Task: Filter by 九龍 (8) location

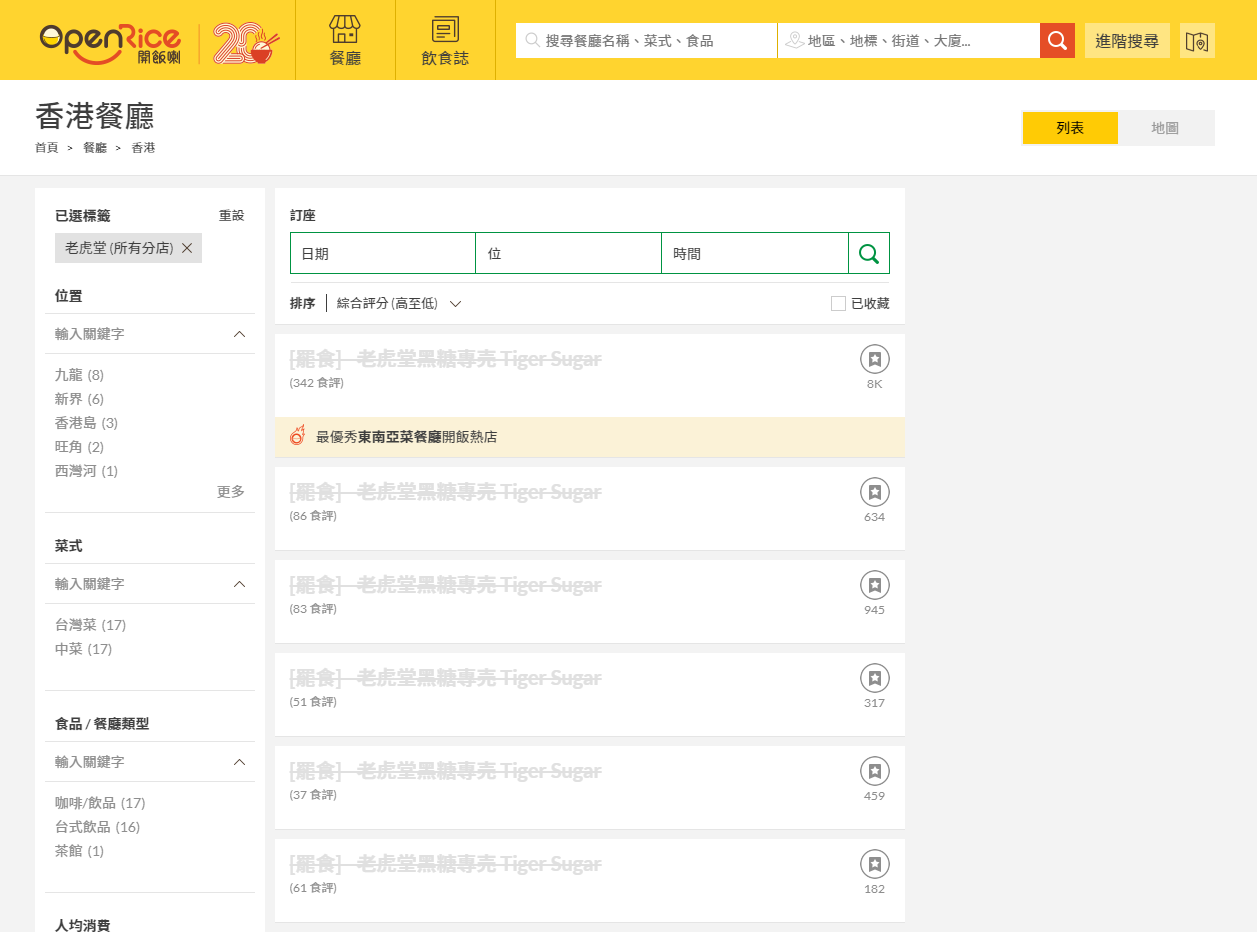Action: pos(79,375)
